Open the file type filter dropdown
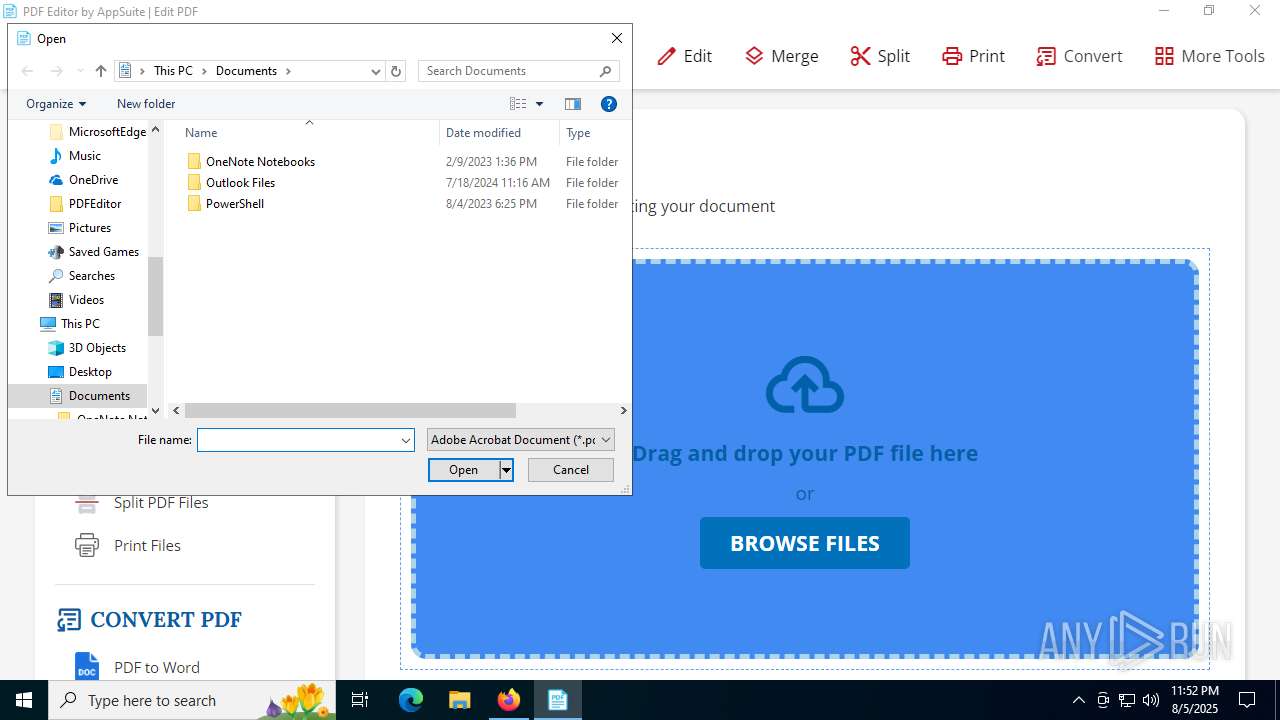 pyautogui.click(x=520, y=440)
